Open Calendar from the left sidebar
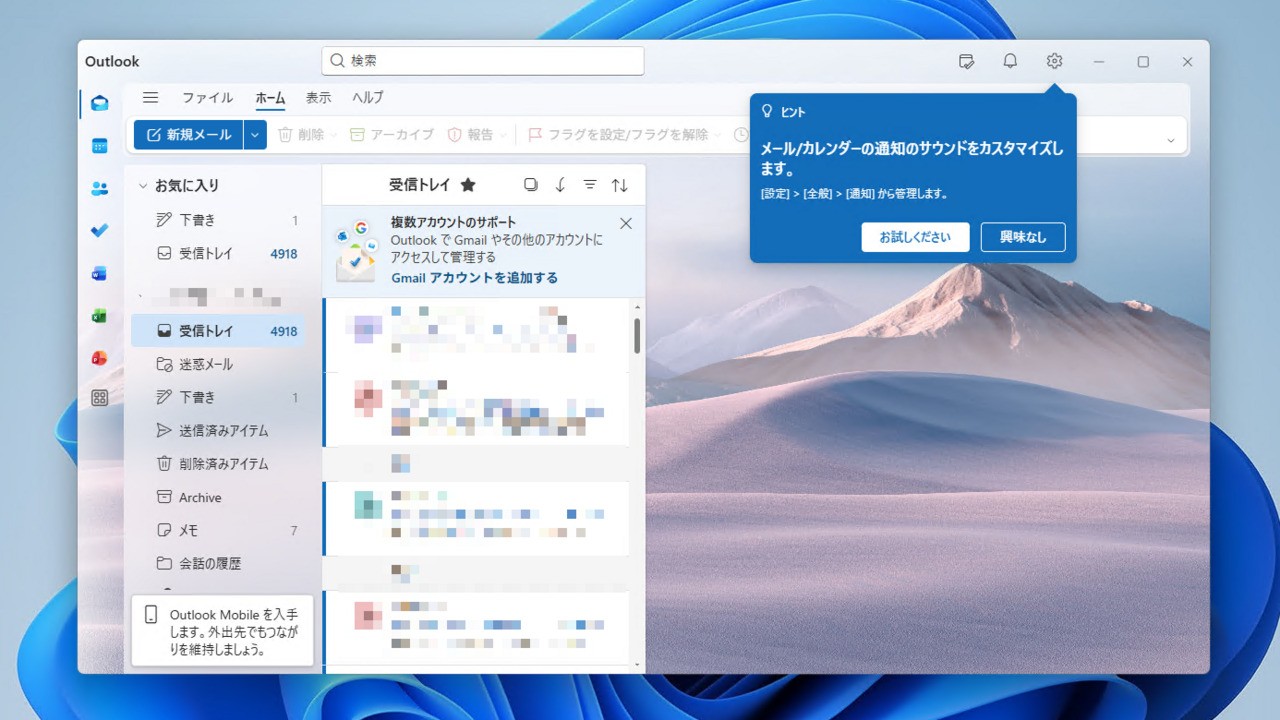 click(x=99, y=146)
